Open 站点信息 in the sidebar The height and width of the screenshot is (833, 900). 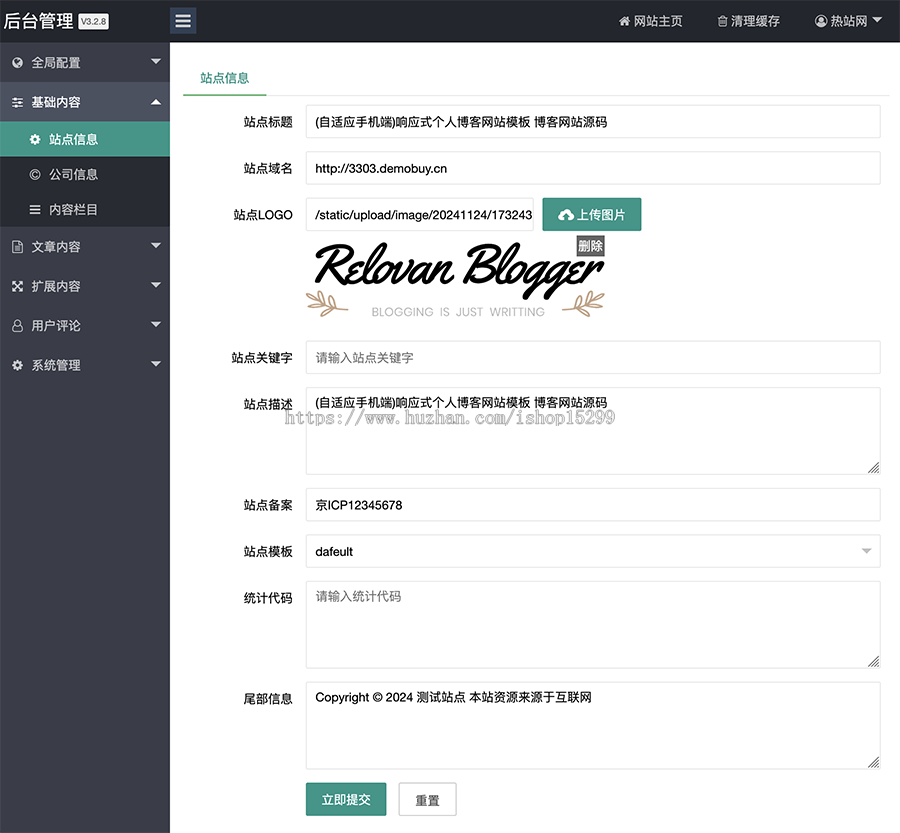(85, 139)
